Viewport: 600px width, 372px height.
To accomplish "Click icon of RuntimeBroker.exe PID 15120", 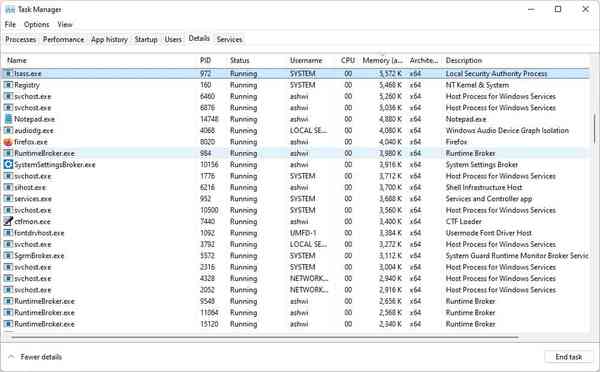I will pos(8,324).
